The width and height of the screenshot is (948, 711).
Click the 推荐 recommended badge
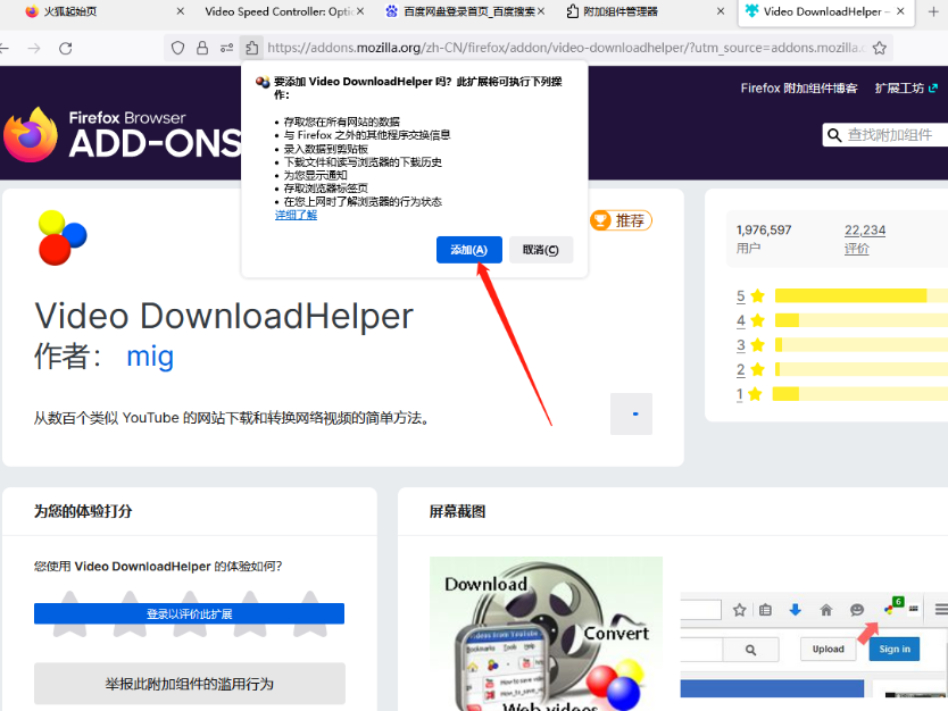pyautogui.click(x=621, y=221)
